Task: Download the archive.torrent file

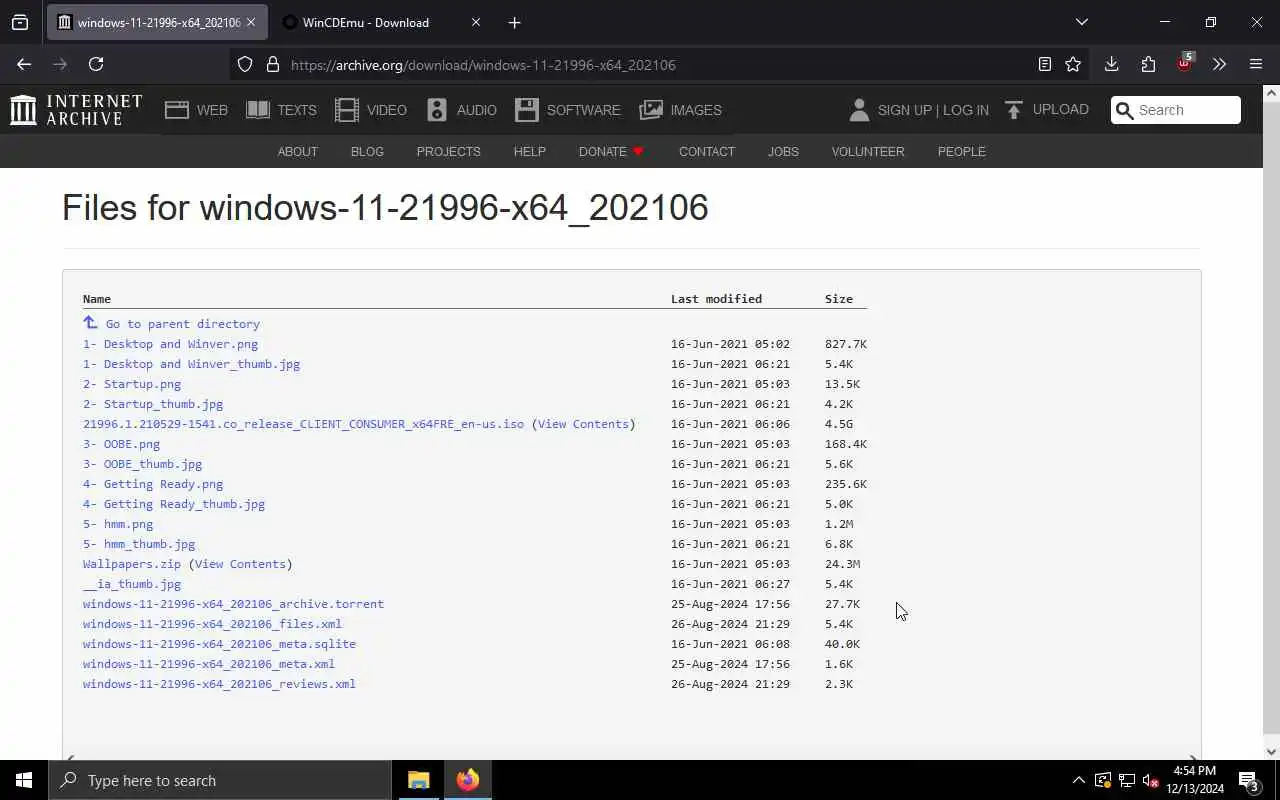Action: (x=233, y=604)
